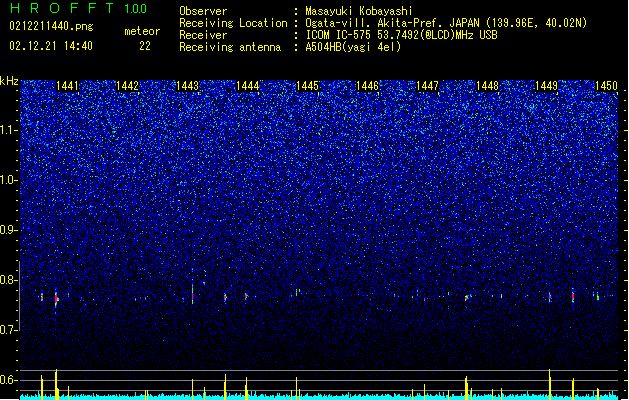The width and height of the screenshot is (629, 400).
Task: Click the 1.0 kHz axis label
Action: click(8, 180)
